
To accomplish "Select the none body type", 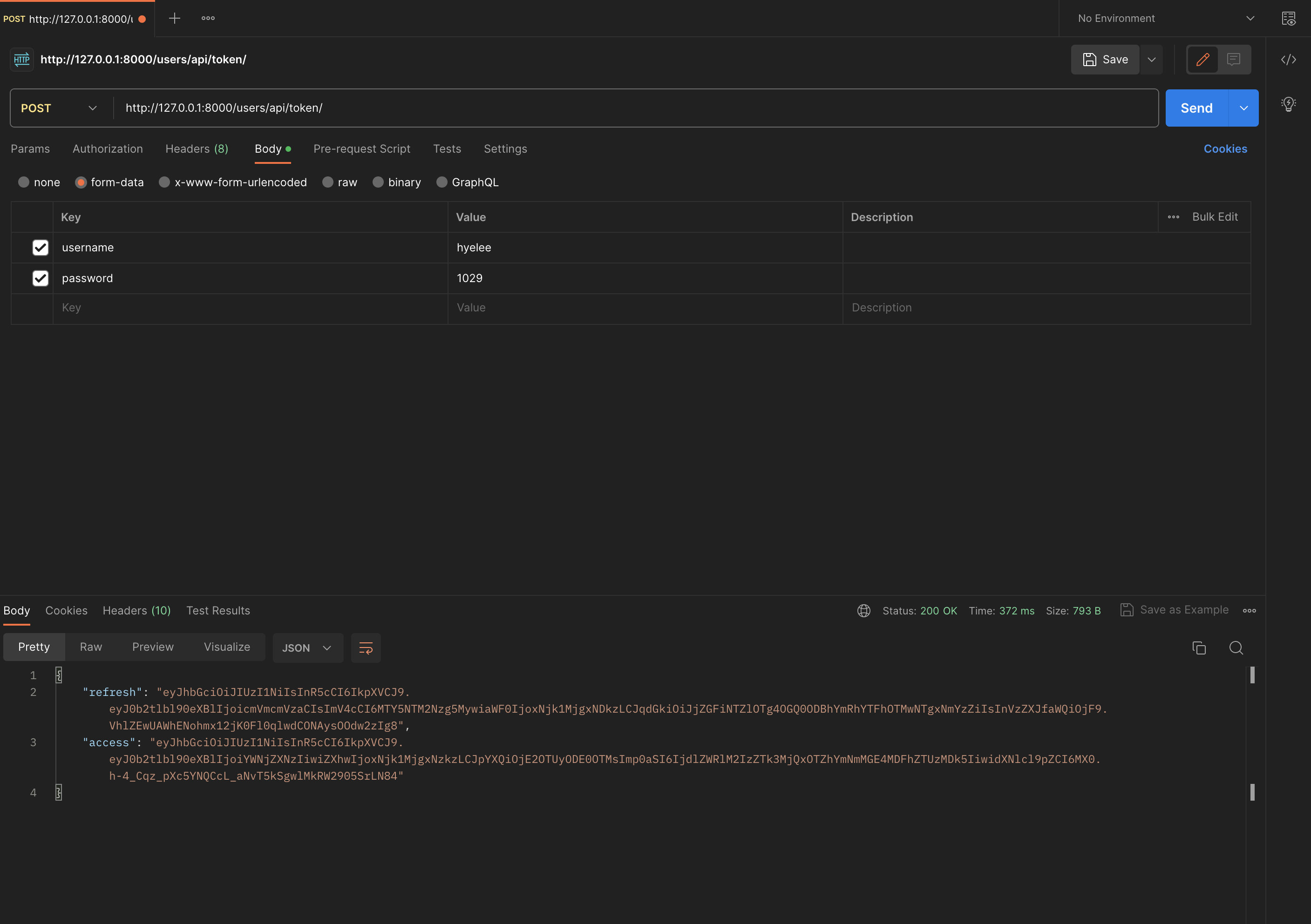I will pos(23,182).
